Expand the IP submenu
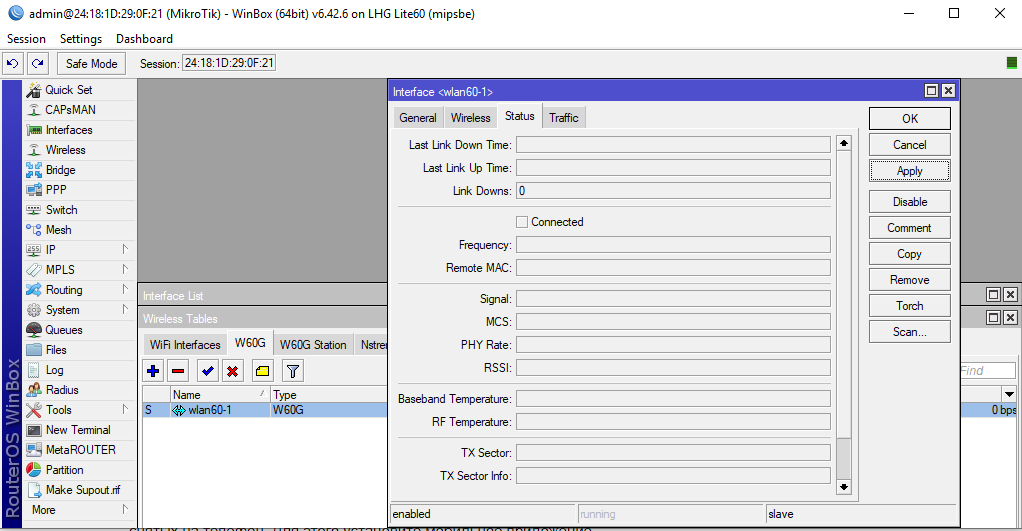 click(124, 250)
